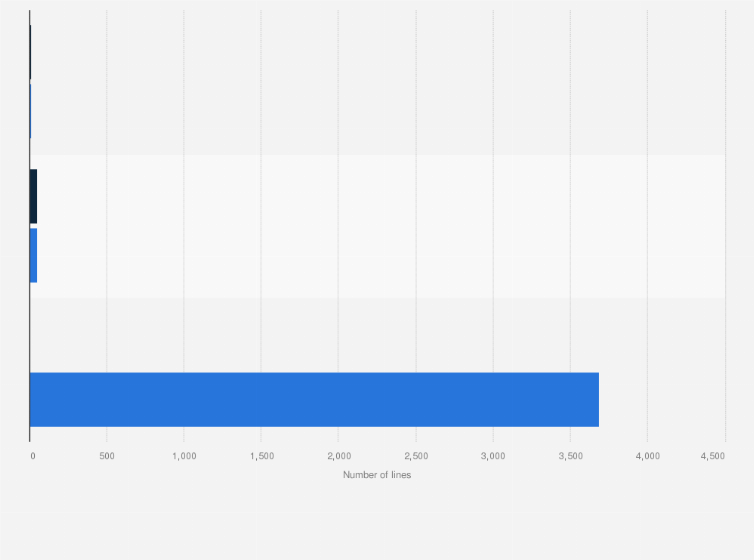Click the empty row above the large bar

click(x=377, y=335)
